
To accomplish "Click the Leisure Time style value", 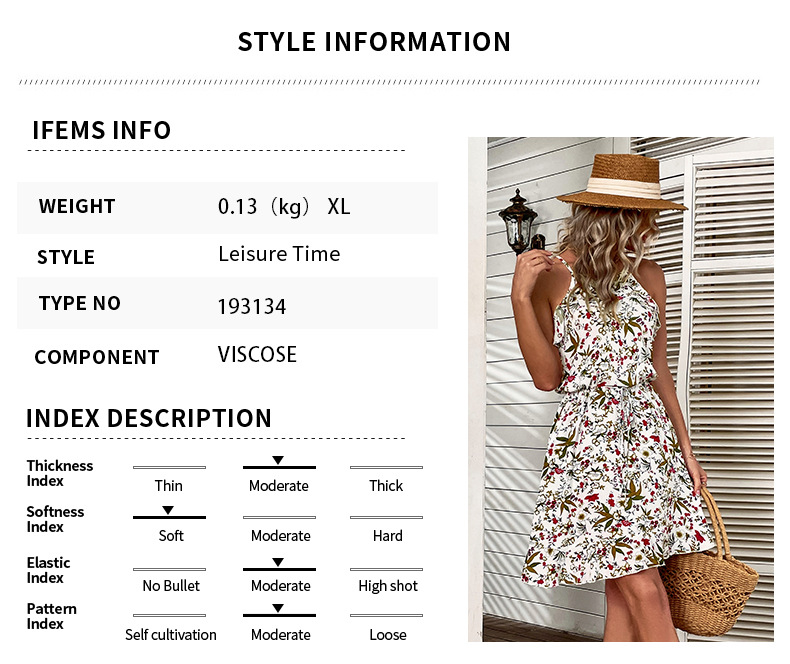I will point(279,254).
